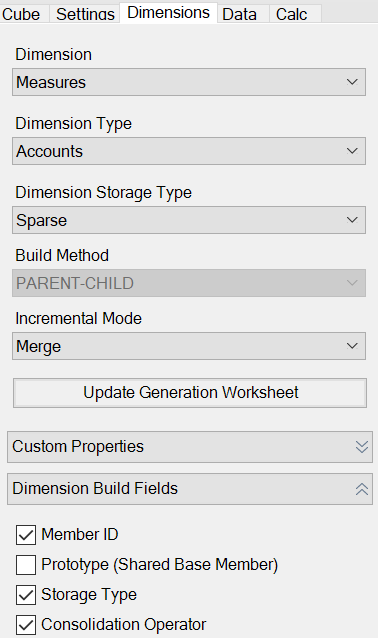
Task: Open the Dimension Type dropdown showing Accounts
Action: 189,151
